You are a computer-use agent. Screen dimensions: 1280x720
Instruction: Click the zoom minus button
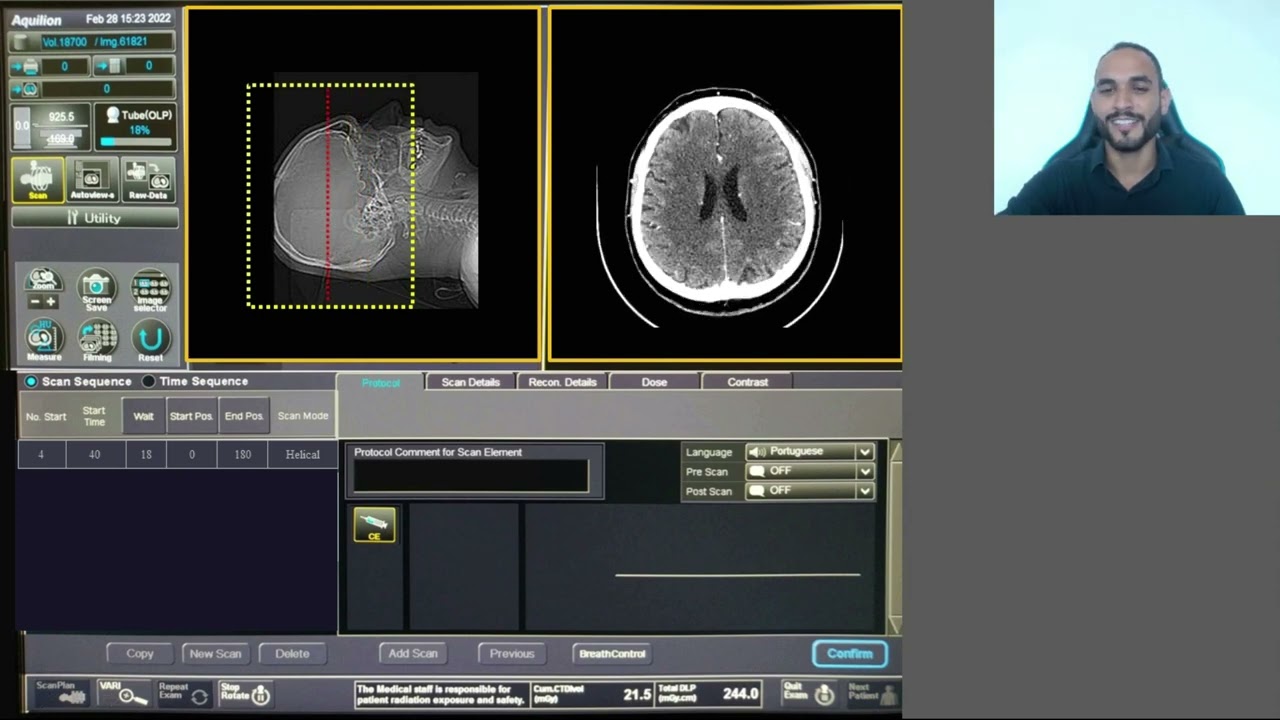tap(35, 302)
